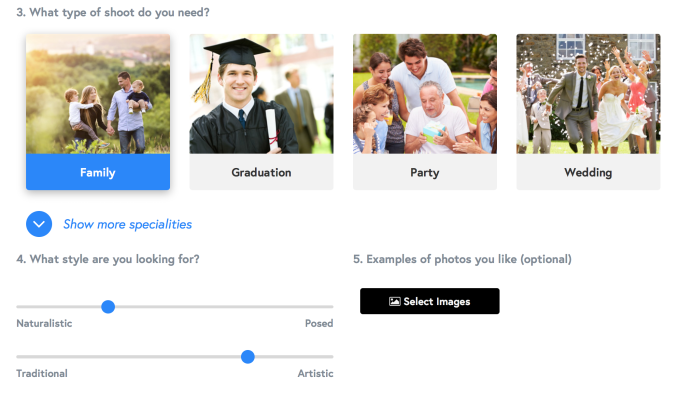The height and width of the screenshot is (405, 680).
Task: Click the Traditional end of the slider track
Action: [x=21, y=356]
